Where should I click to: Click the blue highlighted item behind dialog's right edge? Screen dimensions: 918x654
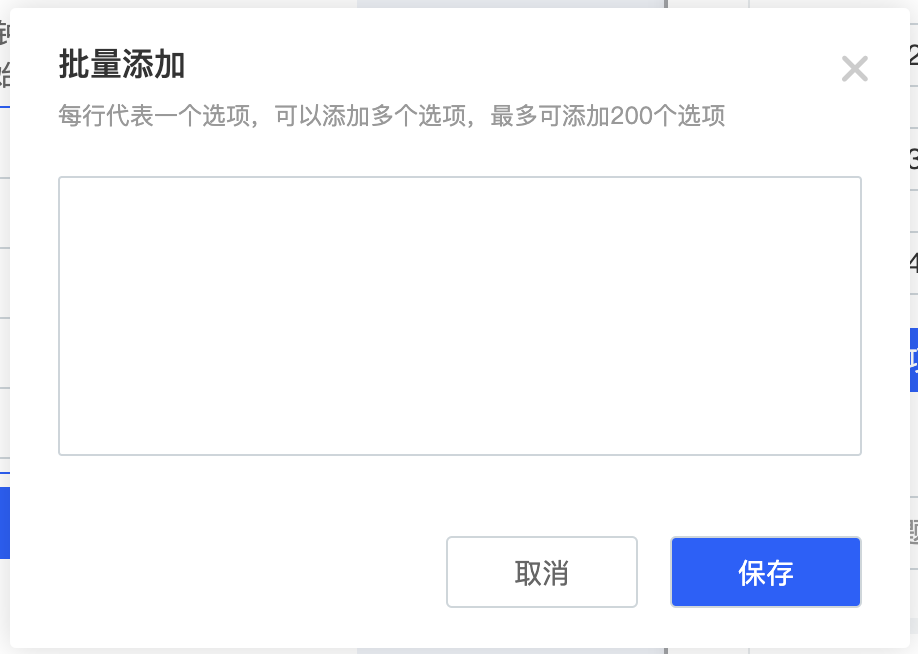(x=914, y=359)
